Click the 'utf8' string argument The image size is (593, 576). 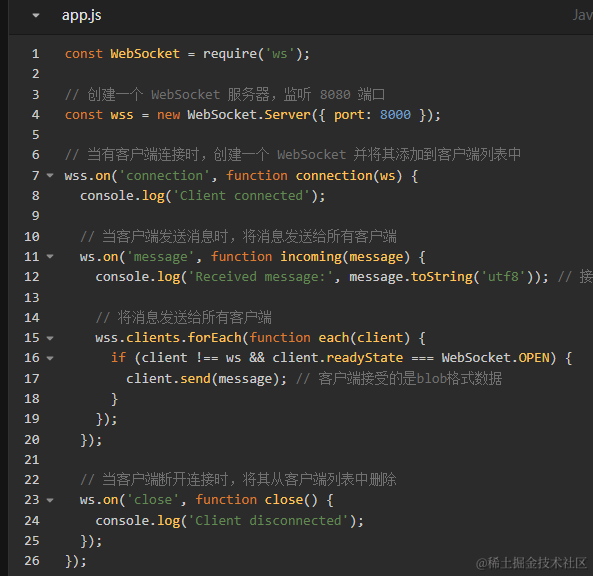tap(503, 277)
